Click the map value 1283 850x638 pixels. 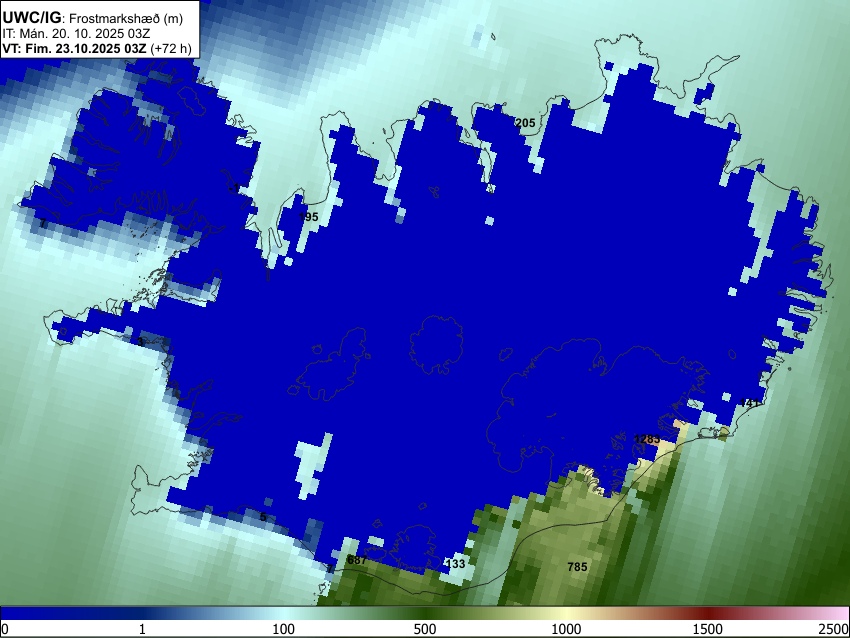(647, 439)
